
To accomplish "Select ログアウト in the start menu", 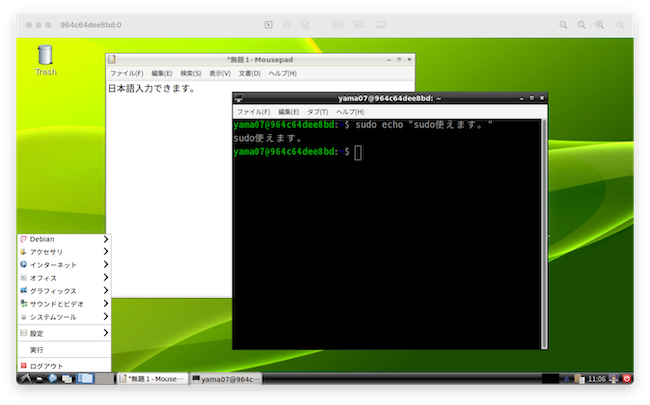I will (64, 366).
